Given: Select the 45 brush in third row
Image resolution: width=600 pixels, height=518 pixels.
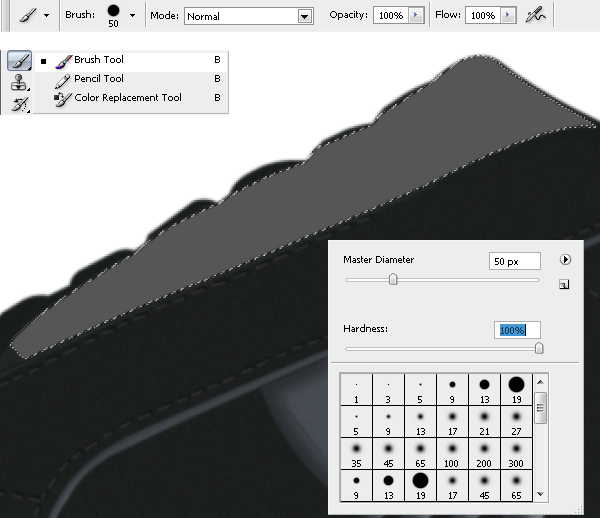Looking at the screenshot, I should (388, 454).
